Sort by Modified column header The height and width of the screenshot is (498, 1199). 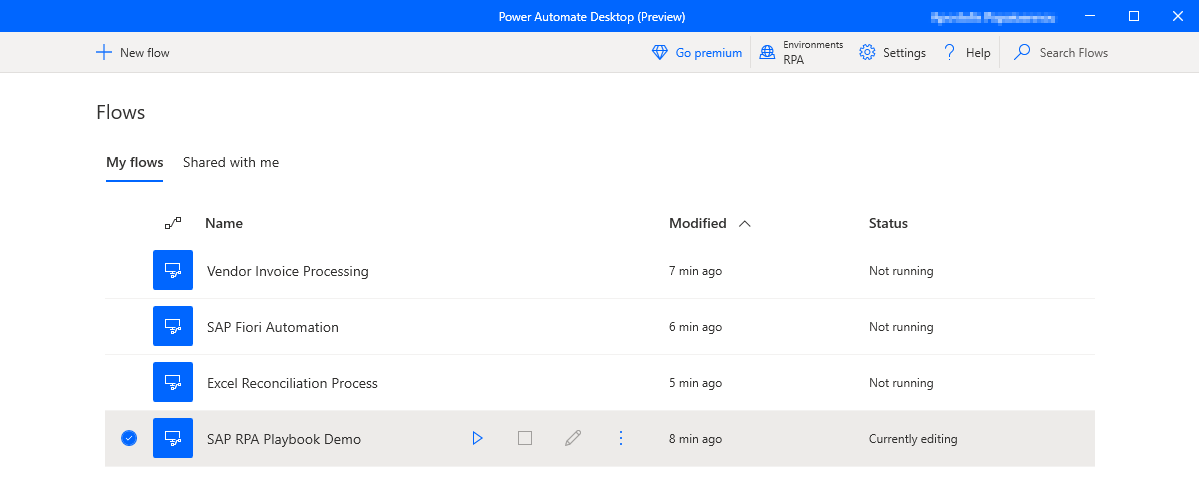click(x=697, y=223)
